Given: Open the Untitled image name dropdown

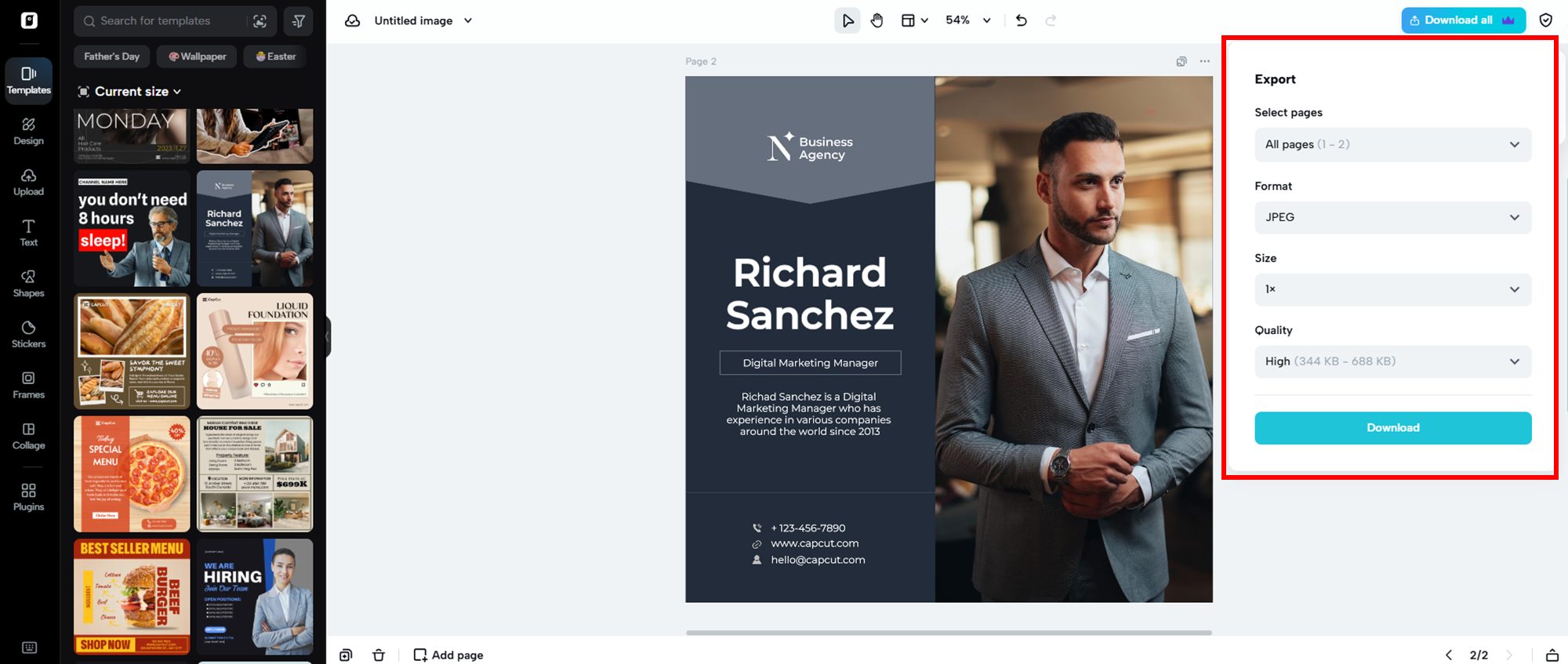Looking at the screenshot, I should [x=423, y=21].
